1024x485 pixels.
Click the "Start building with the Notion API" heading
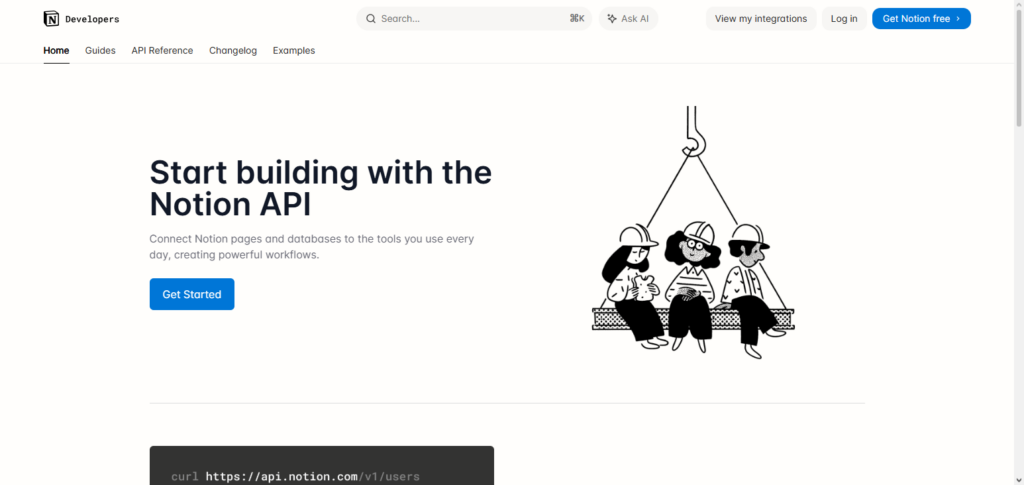321,189
